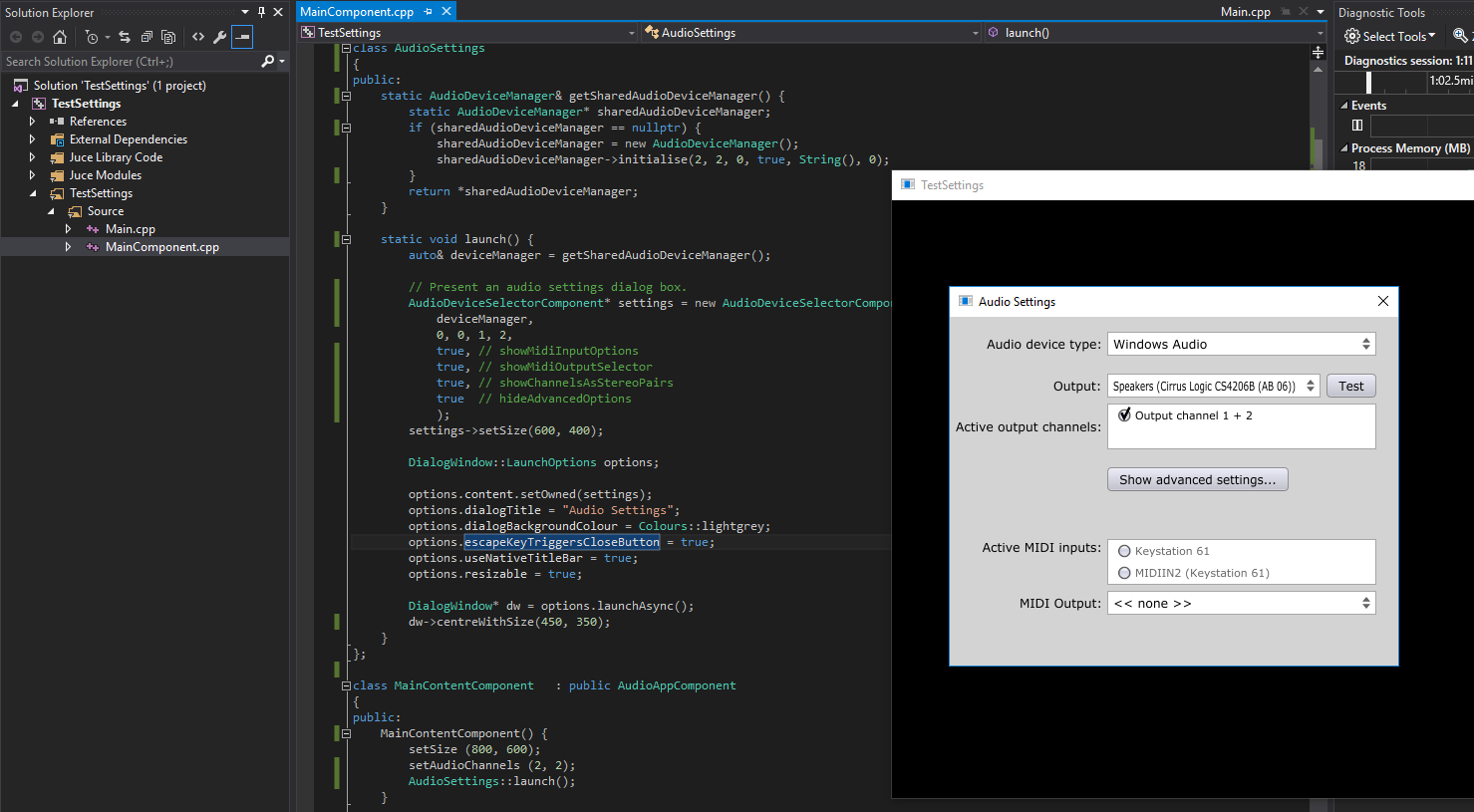Expand the Juce Modules tree node
Image resolution: width=1474 pixels, height=812 pixels.
(x=33, y=175)
